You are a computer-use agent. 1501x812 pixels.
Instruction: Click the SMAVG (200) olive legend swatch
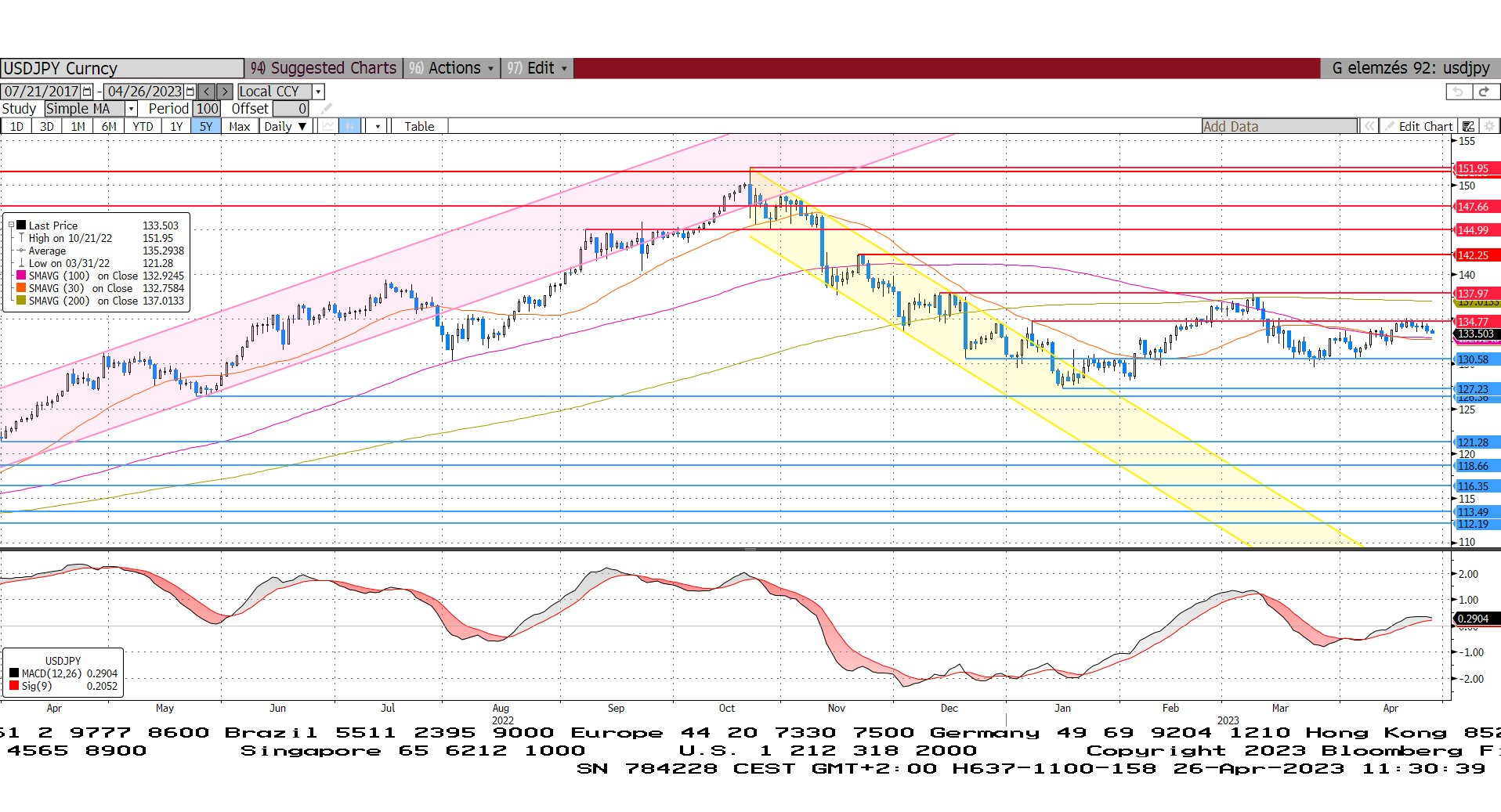pos(21,301)
